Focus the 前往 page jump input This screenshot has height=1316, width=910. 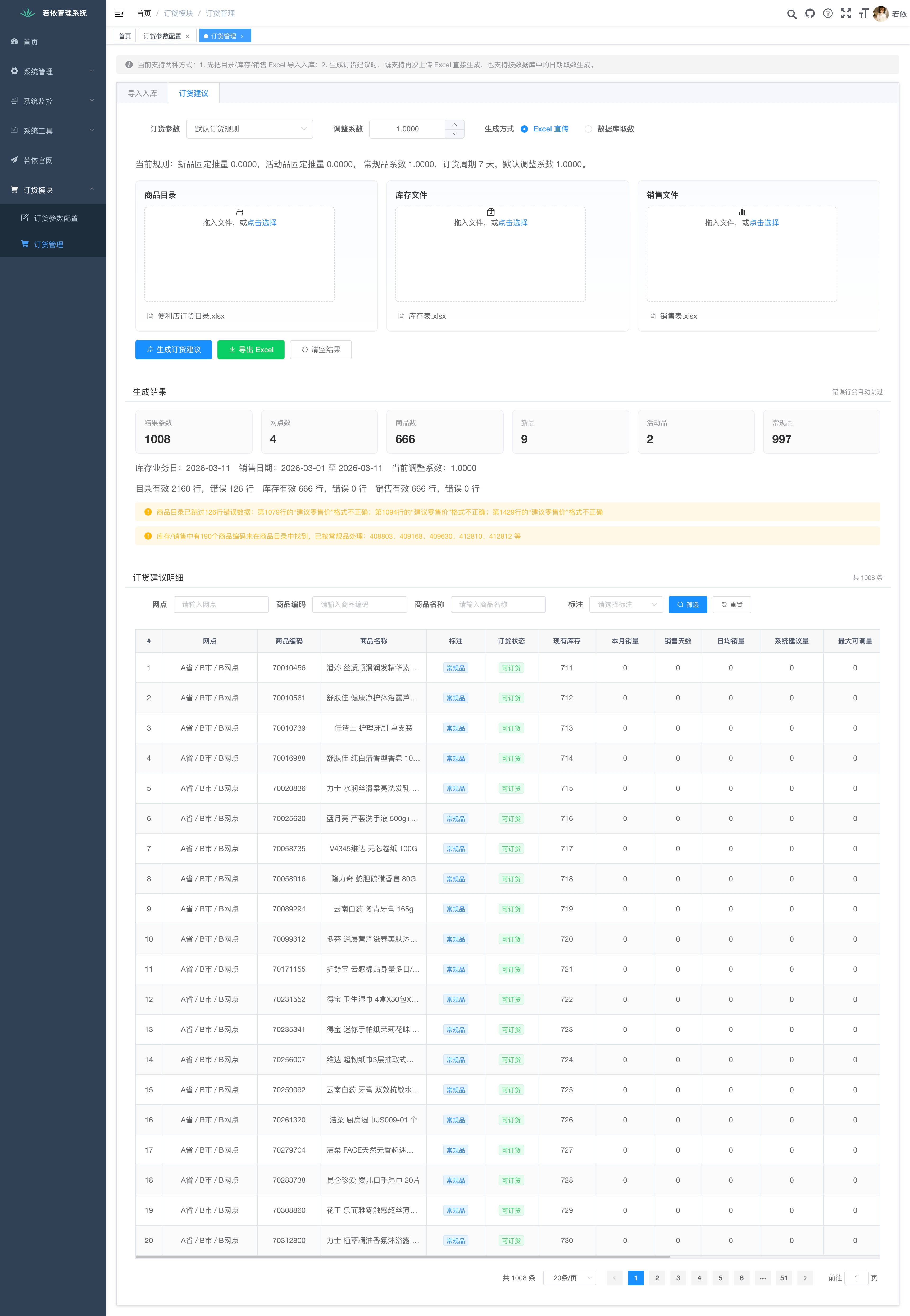pyautogui.click(x=856, y=1278)
